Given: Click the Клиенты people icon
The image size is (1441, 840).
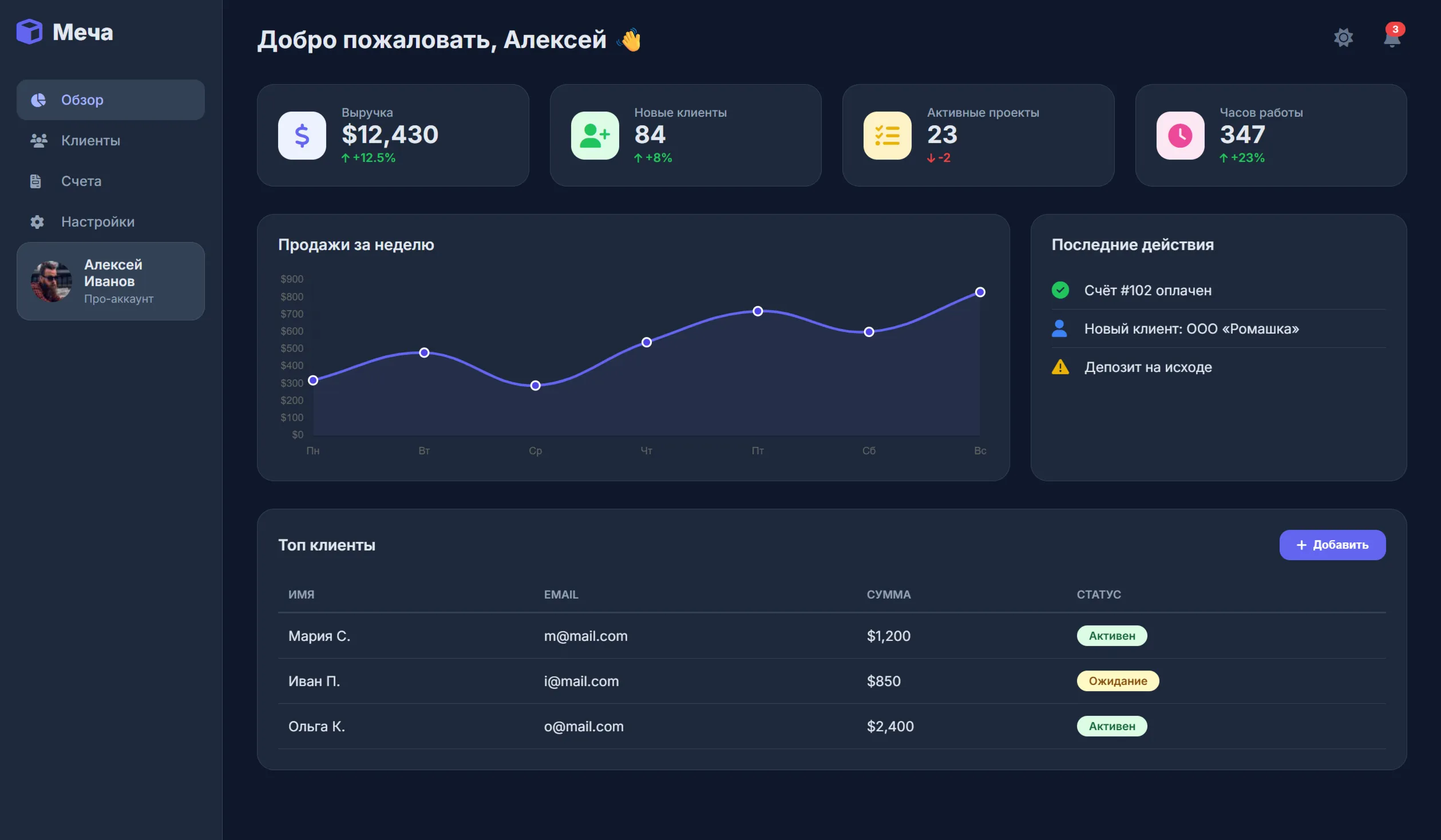Looking at the screenshot, I should [x=38, y=141].
